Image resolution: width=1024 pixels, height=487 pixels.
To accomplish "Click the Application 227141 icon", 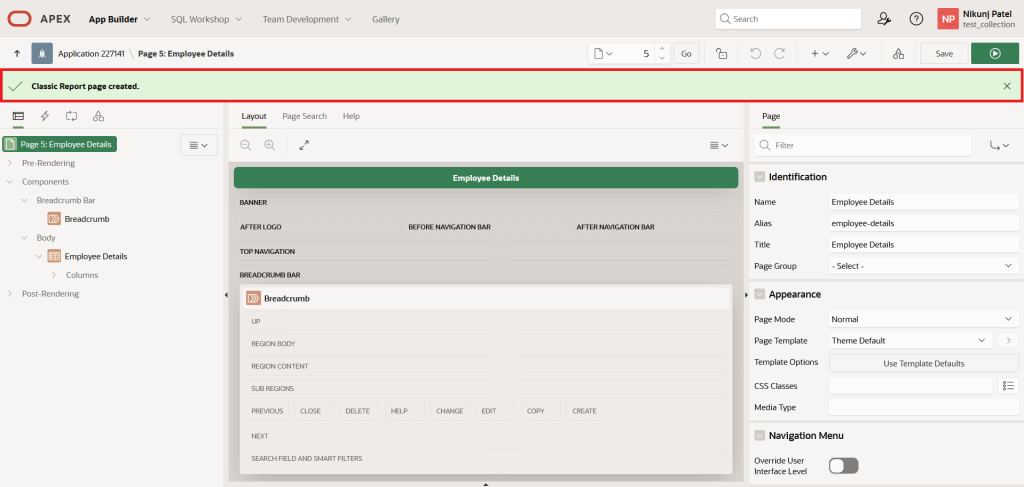I will tap(42, 54).
